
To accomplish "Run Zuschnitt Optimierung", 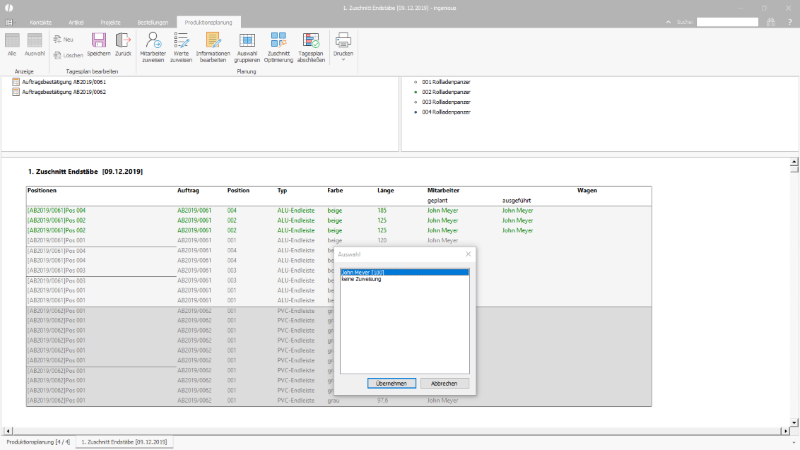I will [279, 47].
